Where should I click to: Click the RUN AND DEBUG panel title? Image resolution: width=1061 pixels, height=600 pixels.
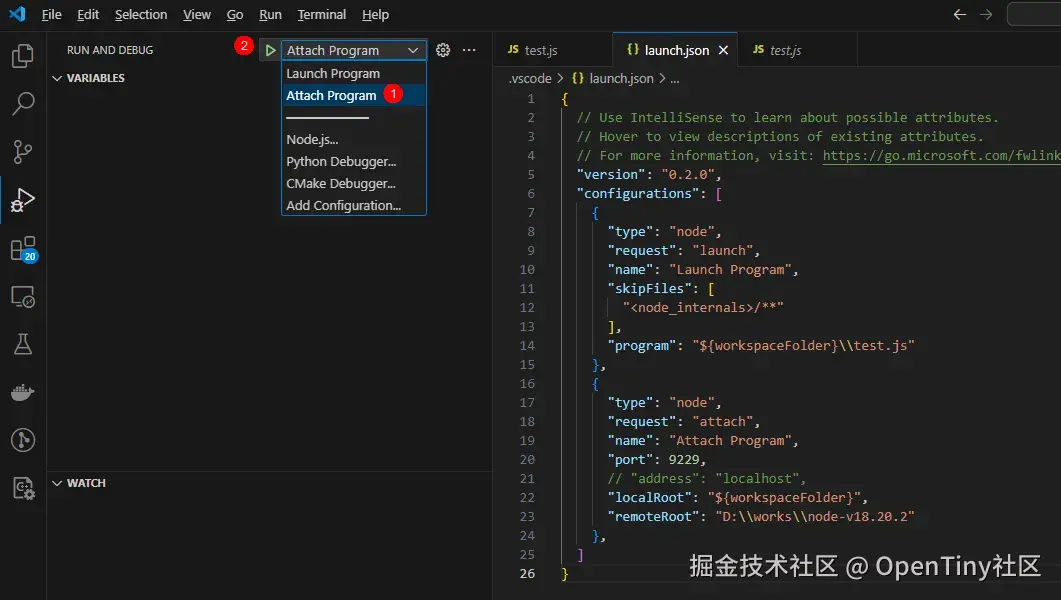point(110,50)
